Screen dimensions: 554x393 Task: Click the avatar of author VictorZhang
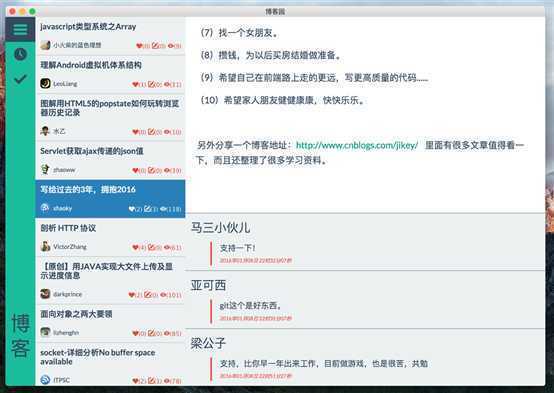[x=45, y=246]
